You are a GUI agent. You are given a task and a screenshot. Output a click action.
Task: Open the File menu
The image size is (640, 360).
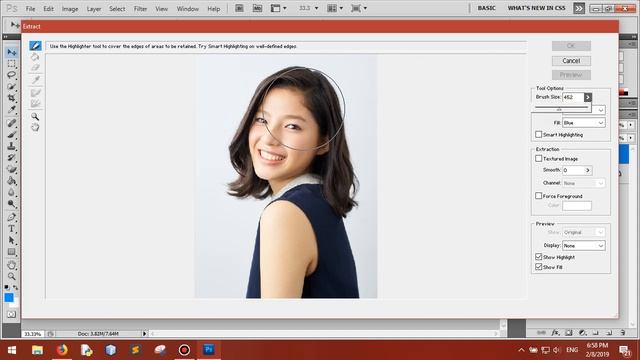30,9
